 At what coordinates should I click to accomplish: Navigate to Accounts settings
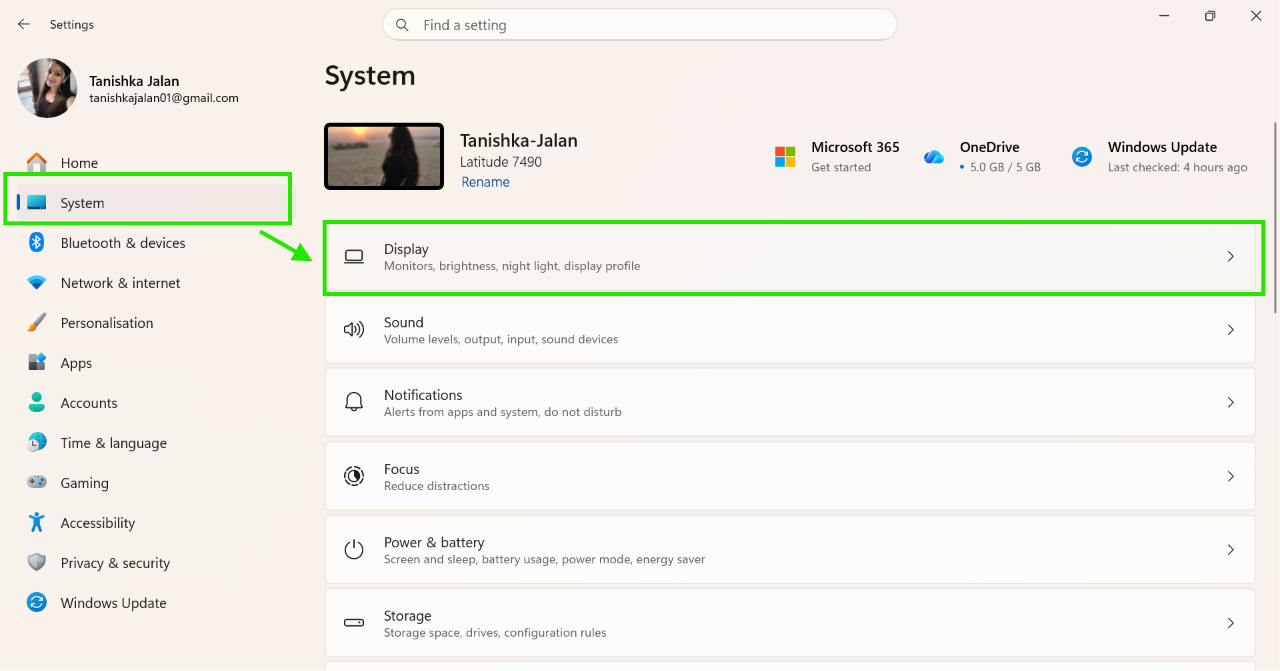pos(156,403)
